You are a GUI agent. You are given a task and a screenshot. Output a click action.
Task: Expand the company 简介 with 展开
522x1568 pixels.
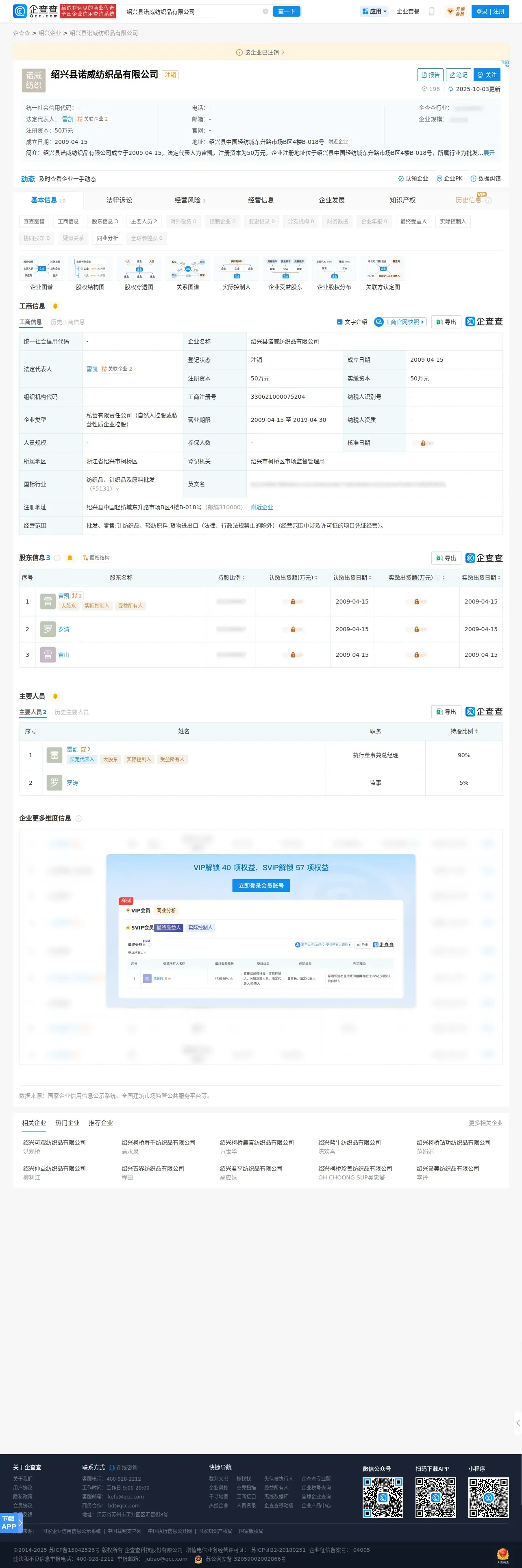(x=489, y=153)
